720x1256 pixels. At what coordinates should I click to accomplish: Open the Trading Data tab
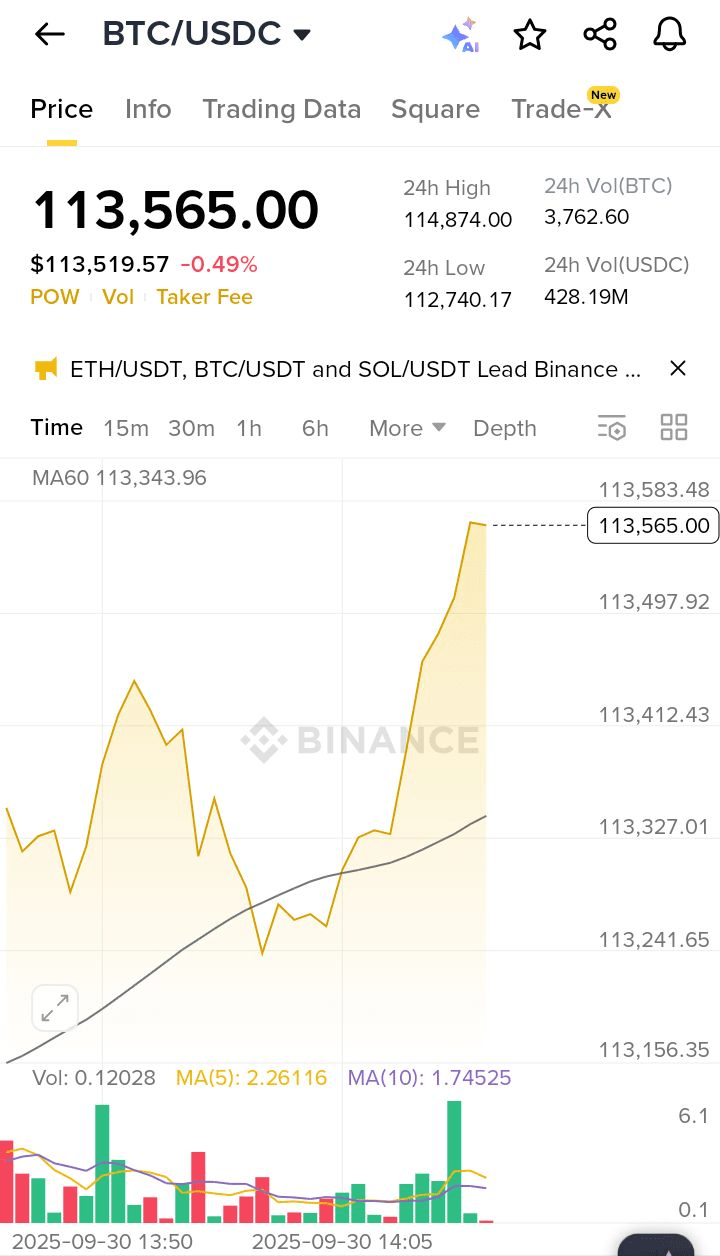coord(281,109)
